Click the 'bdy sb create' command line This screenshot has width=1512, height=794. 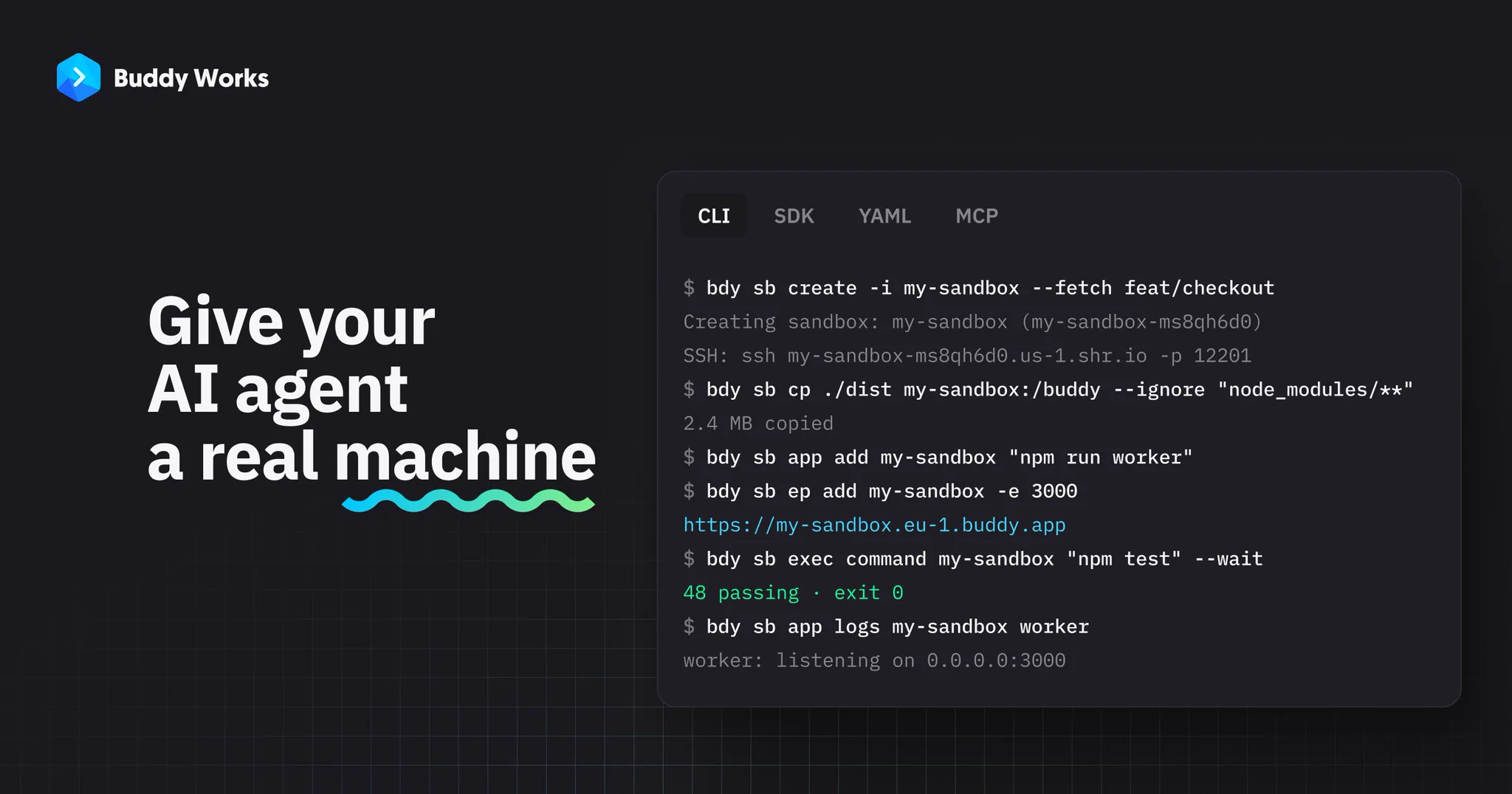click(979, 288)
